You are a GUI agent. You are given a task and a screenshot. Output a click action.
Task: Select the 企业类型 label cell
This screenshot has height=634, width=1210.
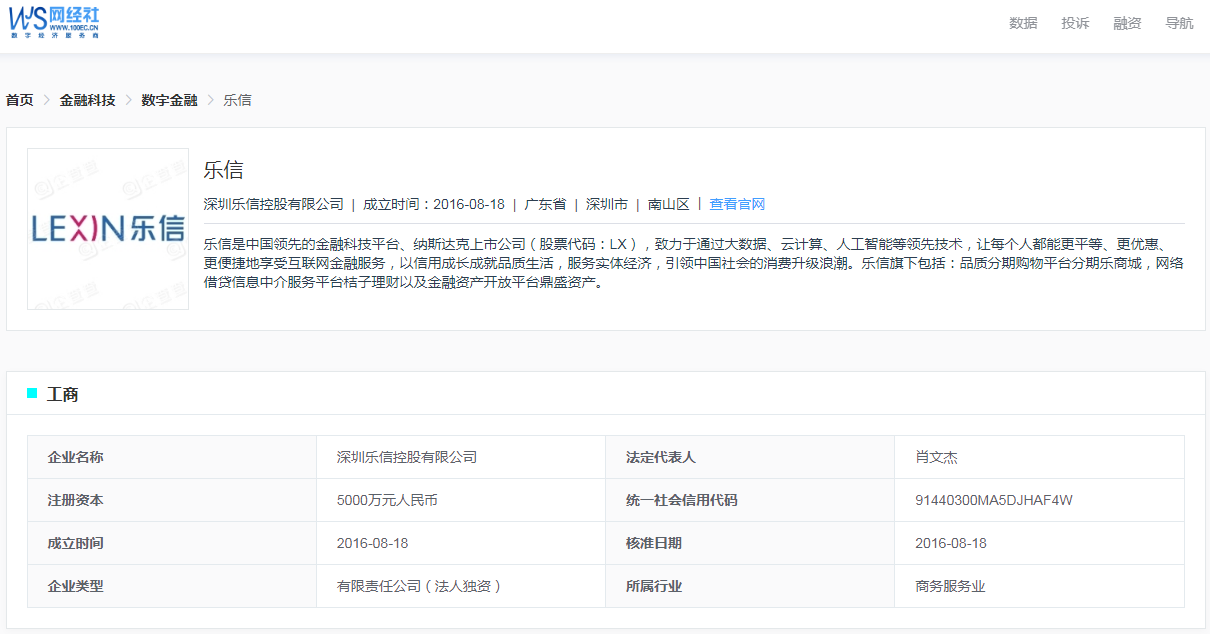pyautogui.click(x=172, y=586)
